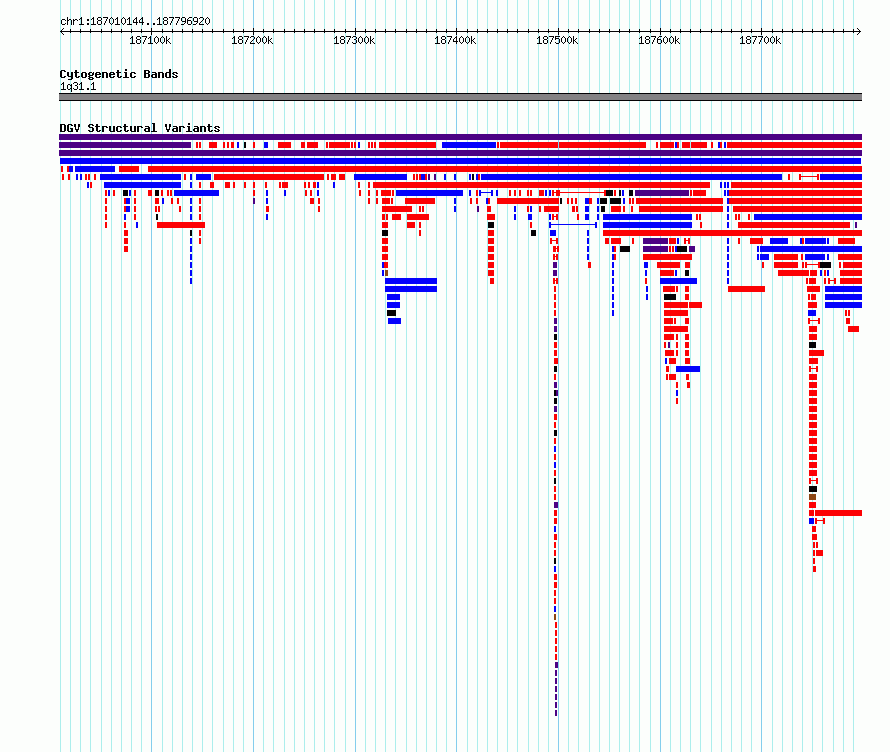890x752 pixels.
Task: Click the chr1:187010144..187796920 region label
Action: click(135, 21)
